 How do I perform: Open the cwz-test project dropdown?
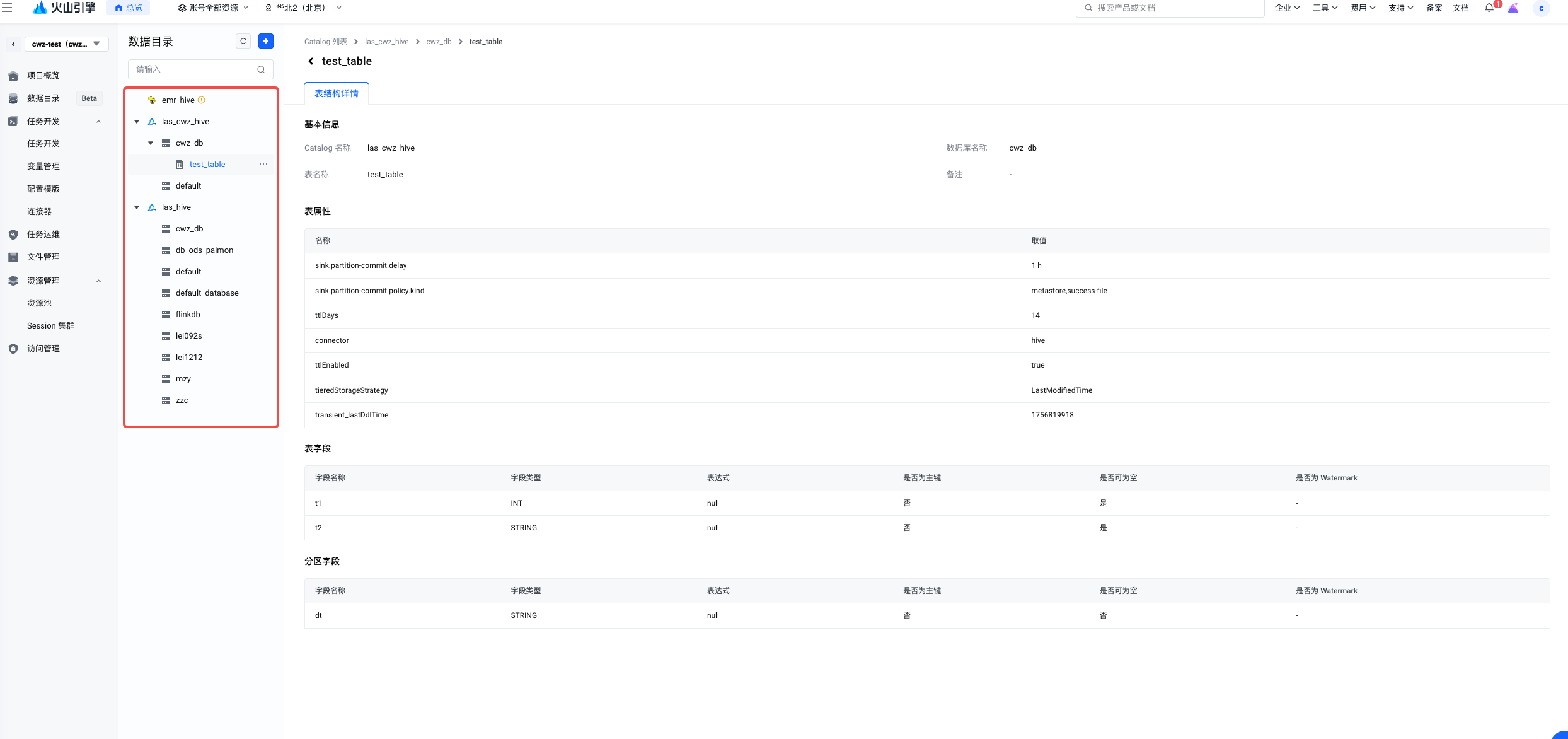[66, 44]
